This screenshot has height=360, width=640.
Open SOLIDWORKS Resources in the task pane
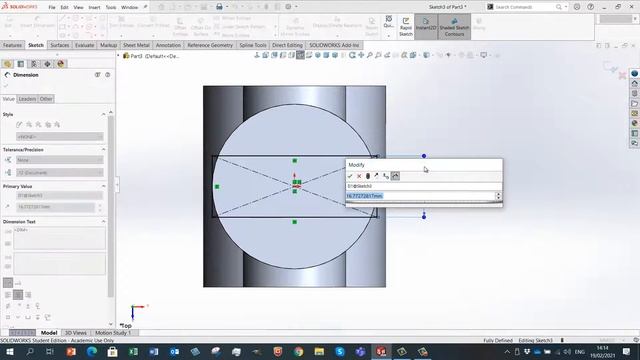tap(634, 83)
